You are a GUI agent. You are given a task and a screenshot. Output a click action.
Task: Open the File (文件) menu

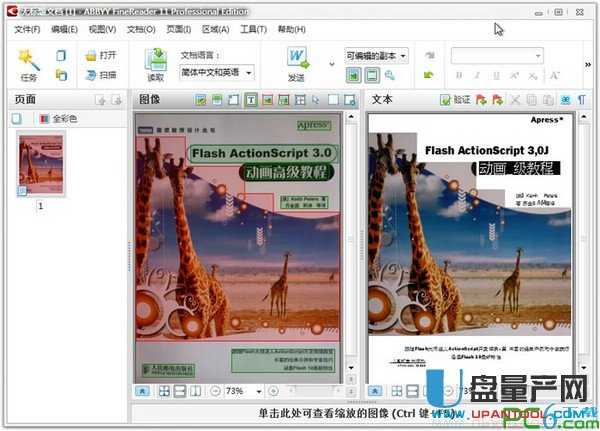pyautogui.click(x=27, y=30)
